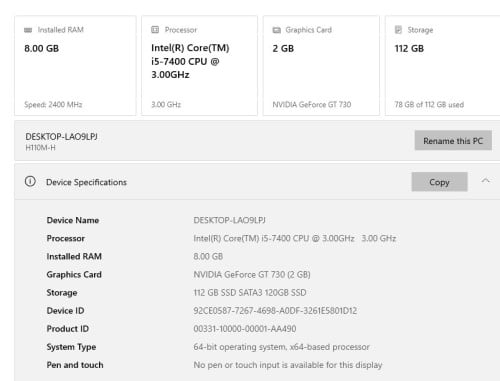The image size is (500, 381).
Task: Collapse the Device Specifications section chevron
Action: (486, 181)
